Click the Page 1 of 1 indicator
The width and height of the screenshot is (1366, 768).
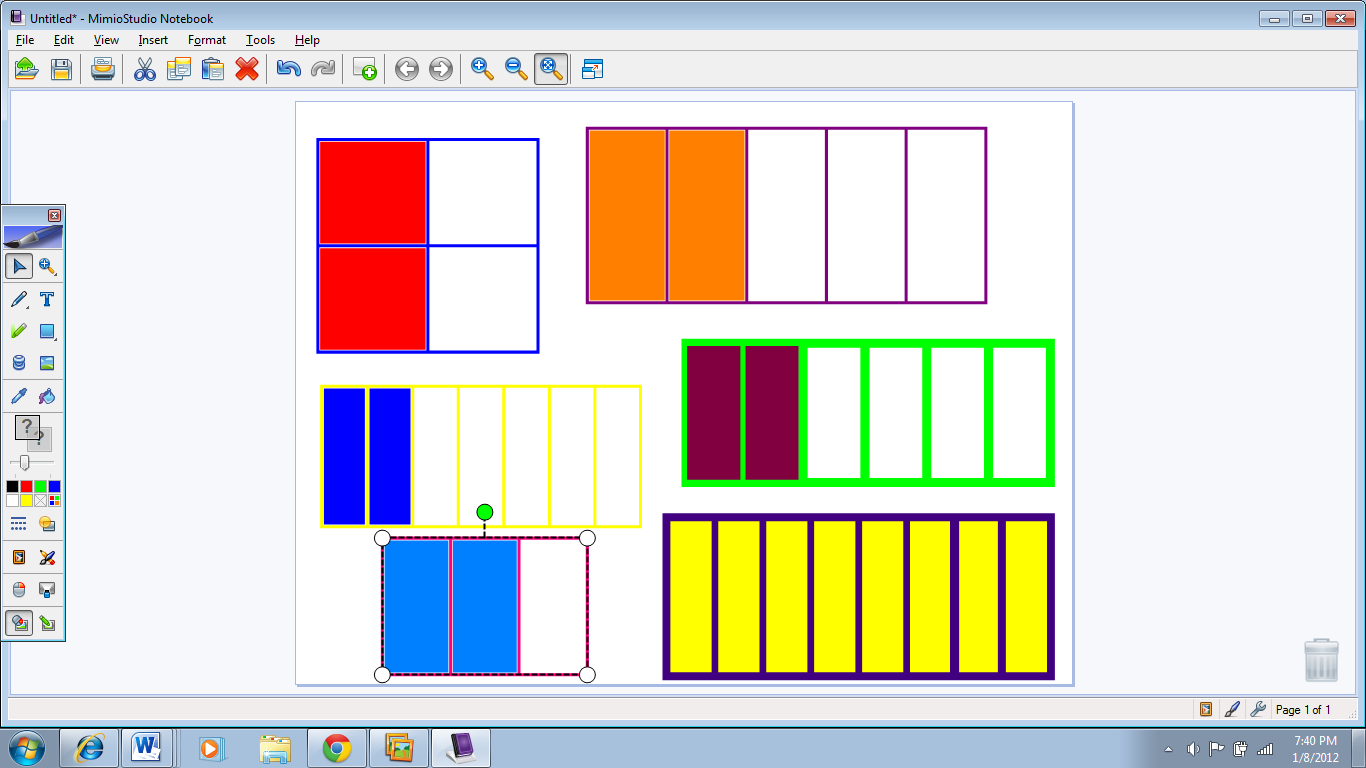1303,710
